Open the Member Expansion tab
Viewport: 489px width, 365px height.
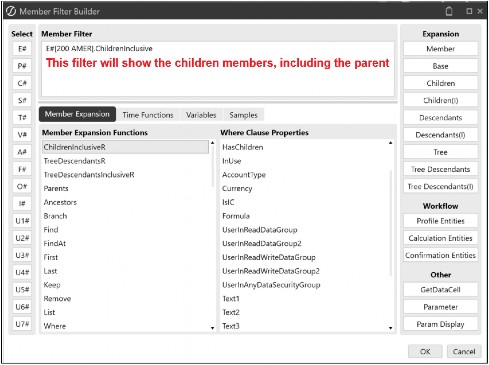pyautogui.click(x=77, y=114)
